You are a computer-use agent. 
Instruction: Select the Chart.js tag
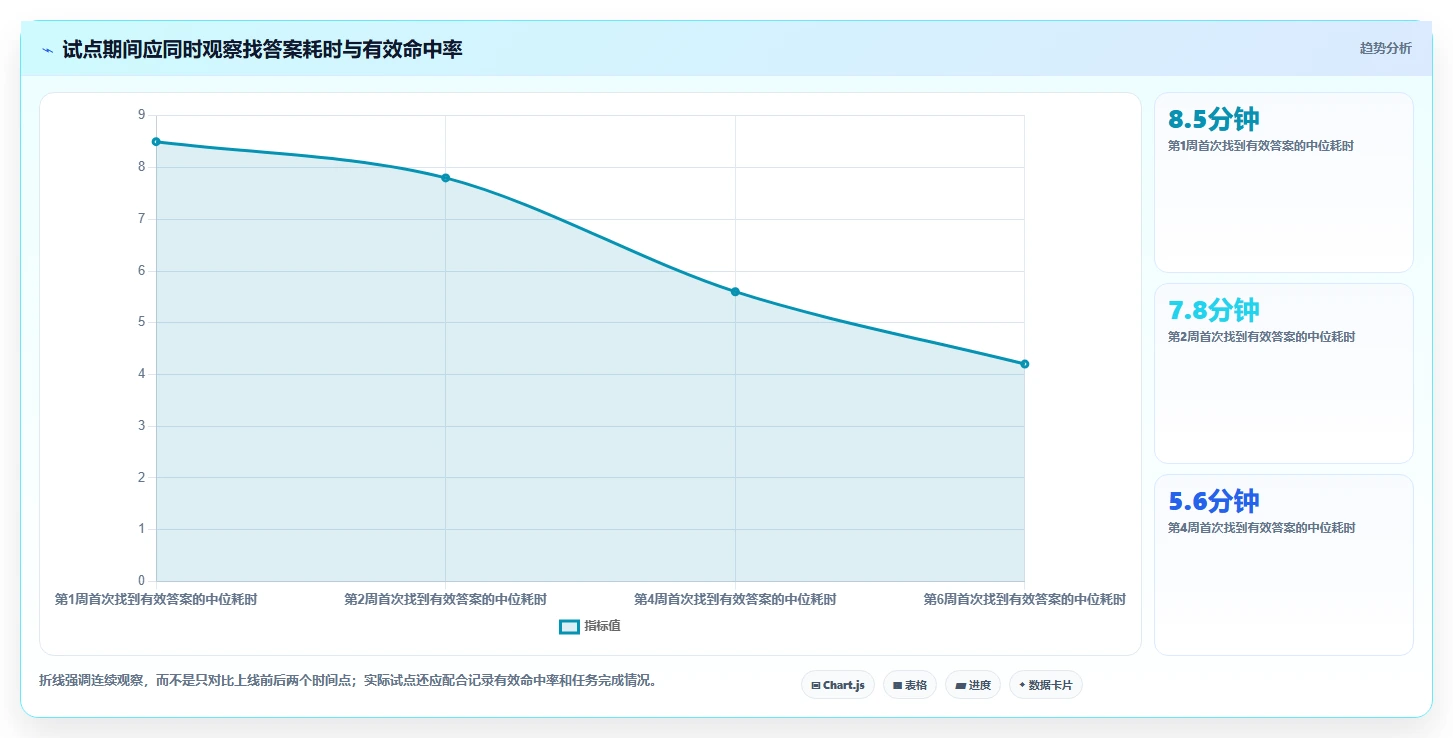click(837, 685)
